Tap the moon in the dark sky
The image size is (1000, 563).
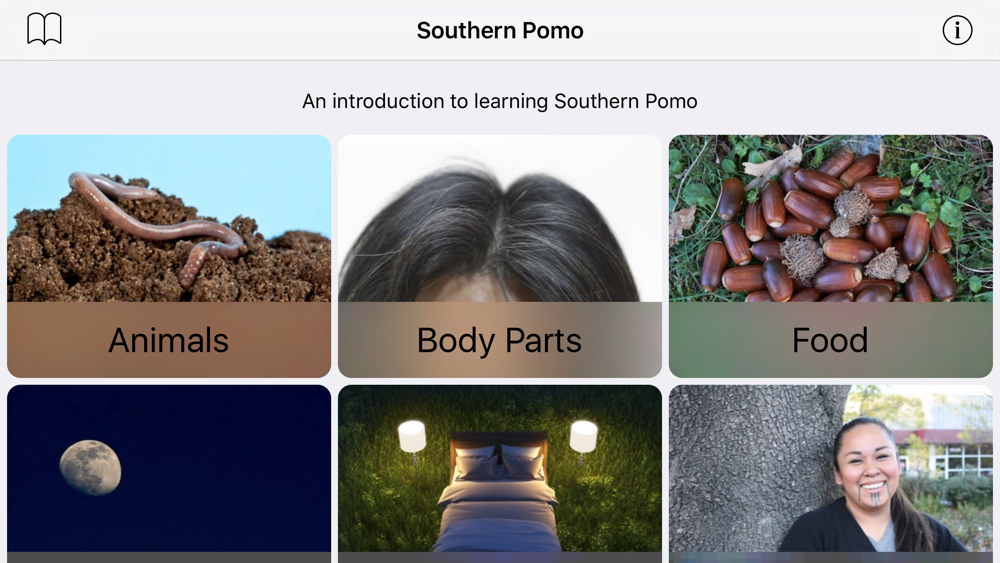pos(90,467)
